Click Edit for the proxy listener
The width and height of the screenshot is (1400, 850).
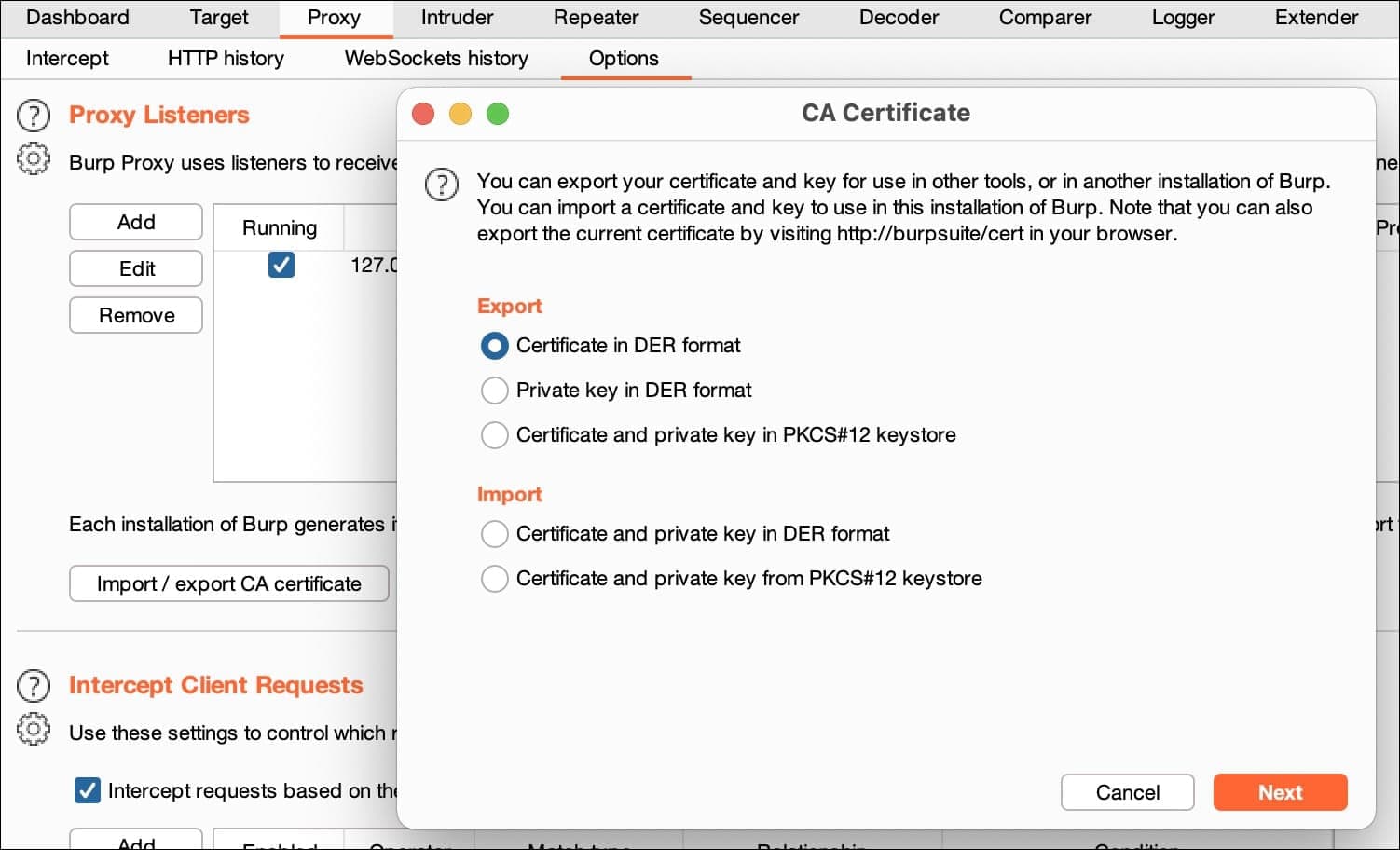[x=136, y=269]
